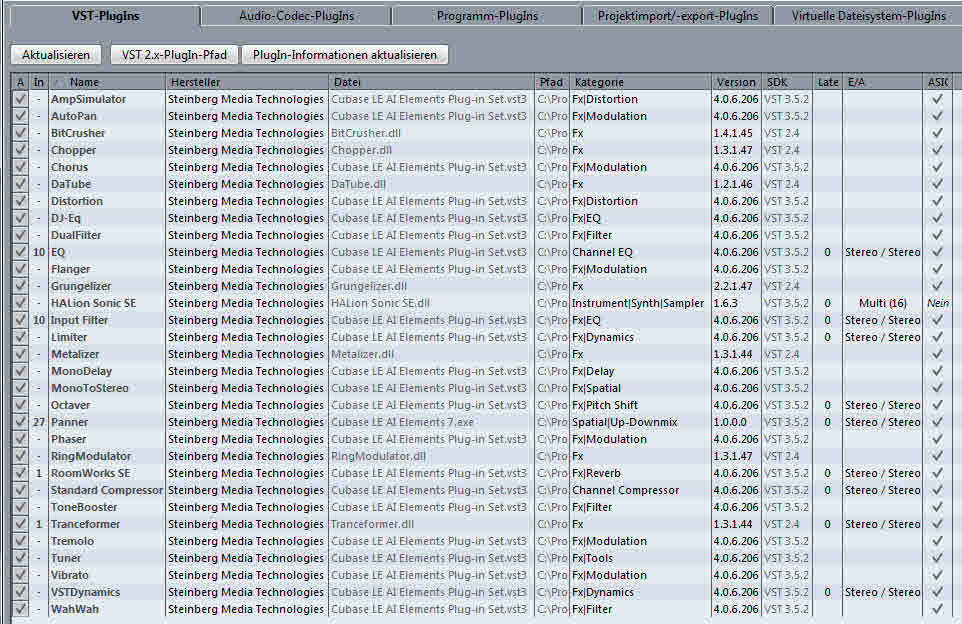
Task: Click the RingModulator.dll file entry
Action: click(378, 456)
